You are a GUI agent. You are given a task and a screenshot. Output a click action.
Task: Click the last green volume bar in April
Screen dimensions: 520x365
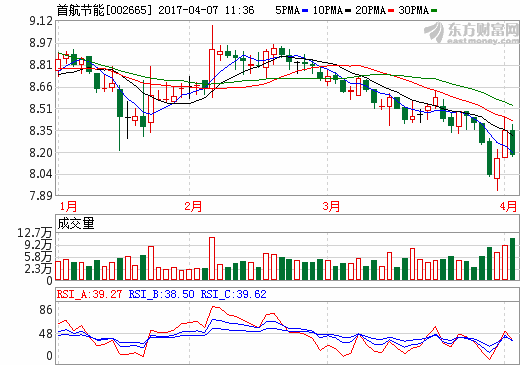coord(513,259)
